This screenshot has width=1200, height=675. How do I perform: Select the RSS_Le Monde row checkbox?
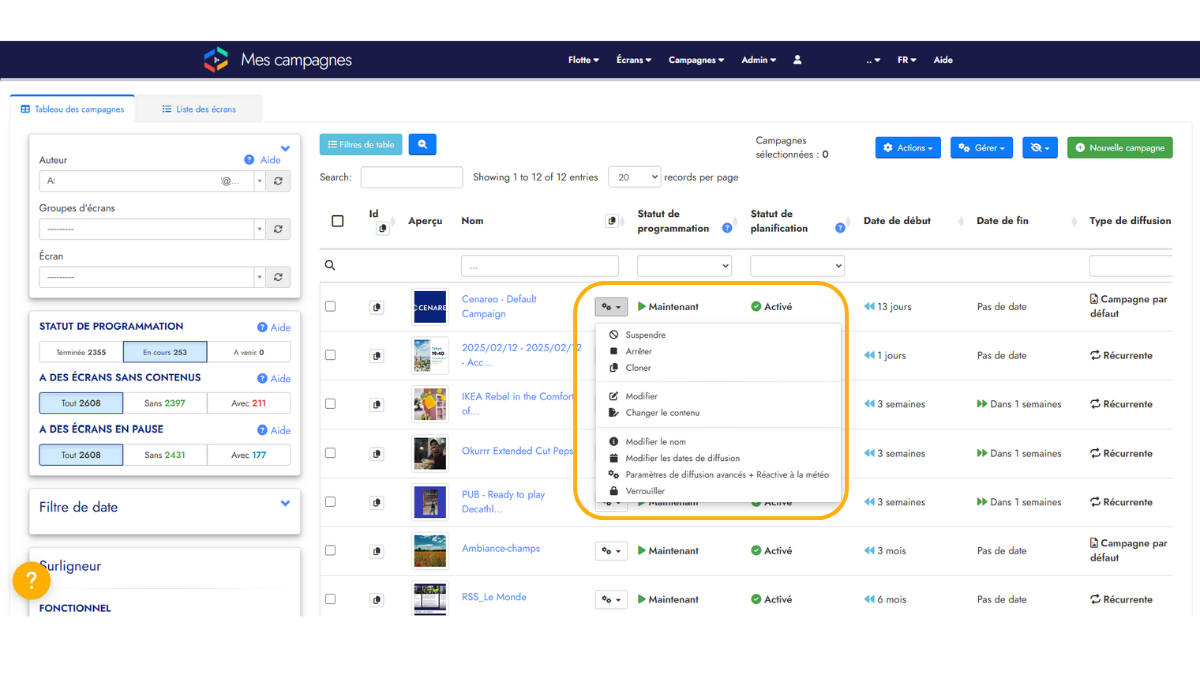[330, 600]
